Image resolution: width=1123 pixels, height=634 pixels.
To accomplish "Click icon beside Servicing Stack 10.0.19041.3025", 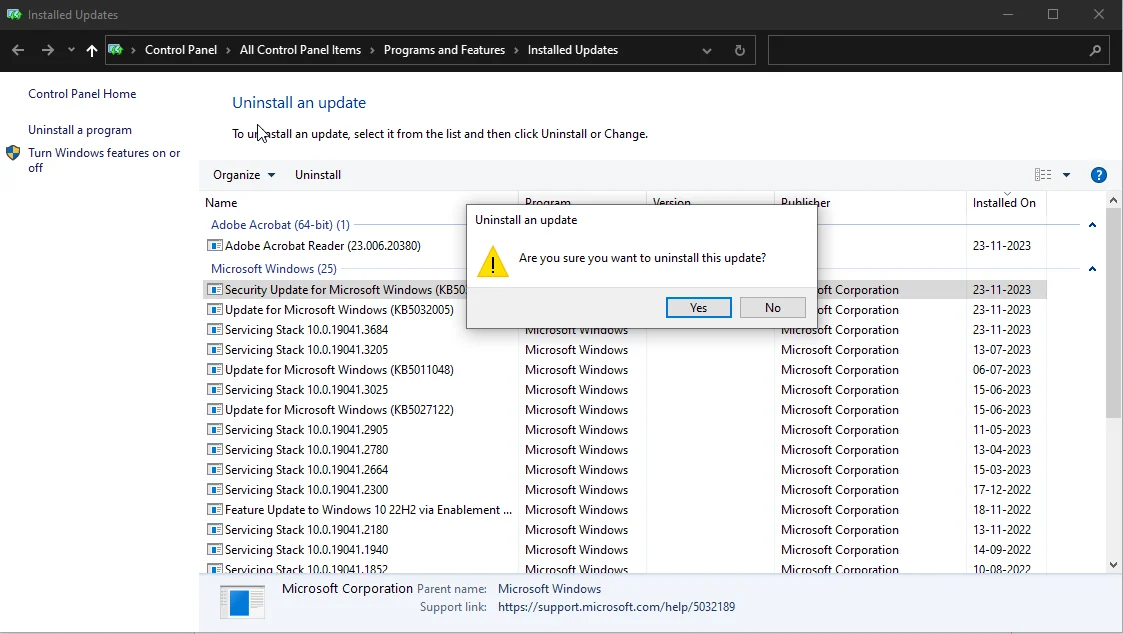I will [x=214, y=390].
